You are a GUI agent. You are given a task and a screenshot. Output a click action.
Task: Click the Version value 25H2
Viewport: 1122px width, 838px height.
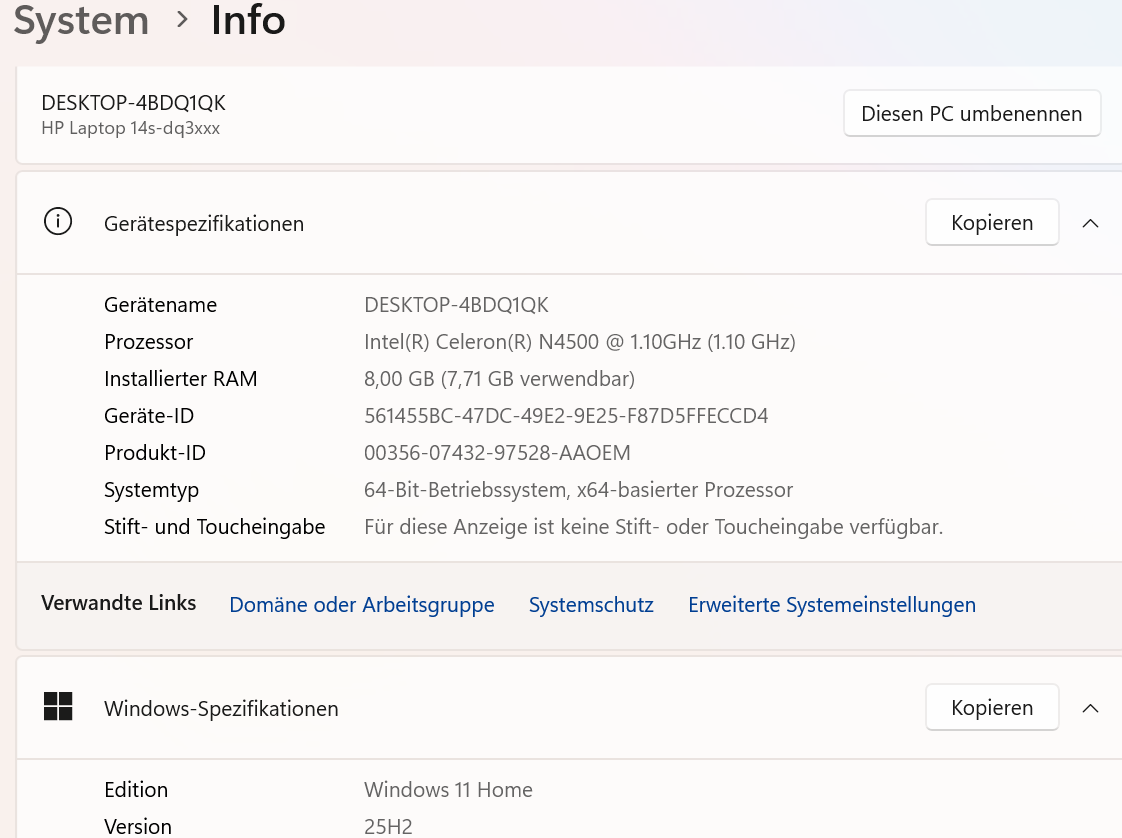pyautogui.click(x=389, y=827)
